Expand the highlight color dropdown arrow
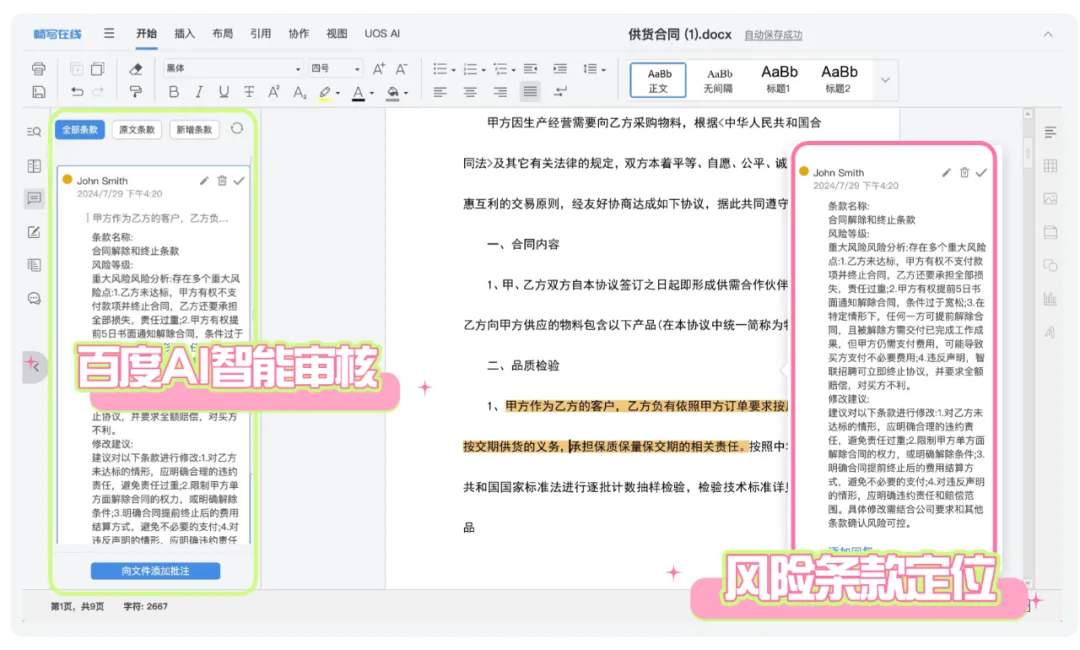This screenshot has height=650, width=1080. click(x=338, y=93)
